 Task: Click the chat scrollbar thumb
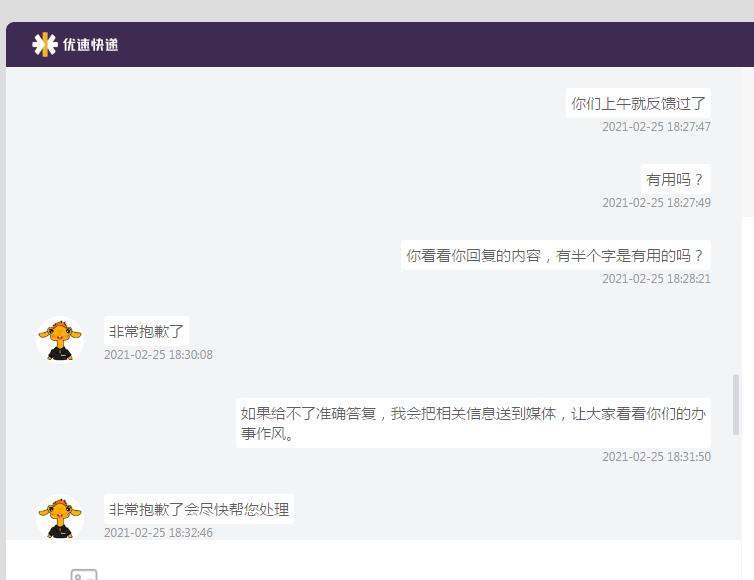736,404
